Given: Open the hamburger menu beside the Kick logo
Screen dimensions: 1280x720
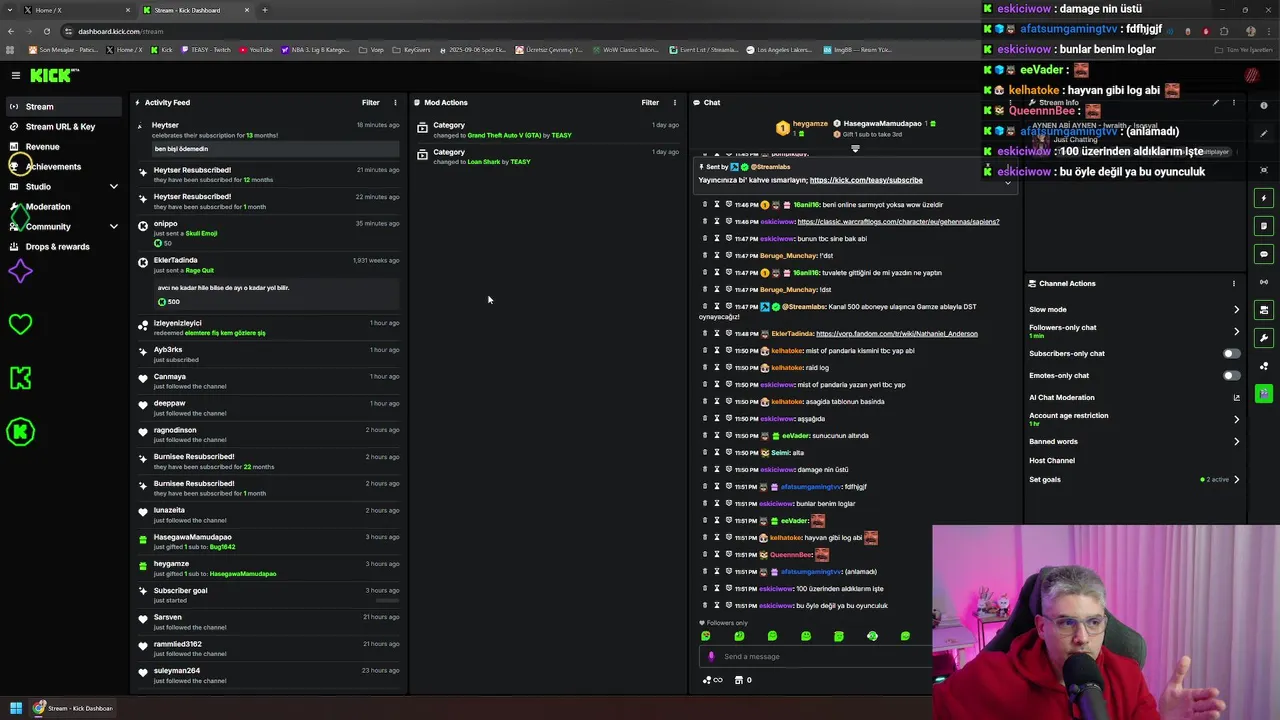Looking at the screenshot, I should tap(16, 75).
